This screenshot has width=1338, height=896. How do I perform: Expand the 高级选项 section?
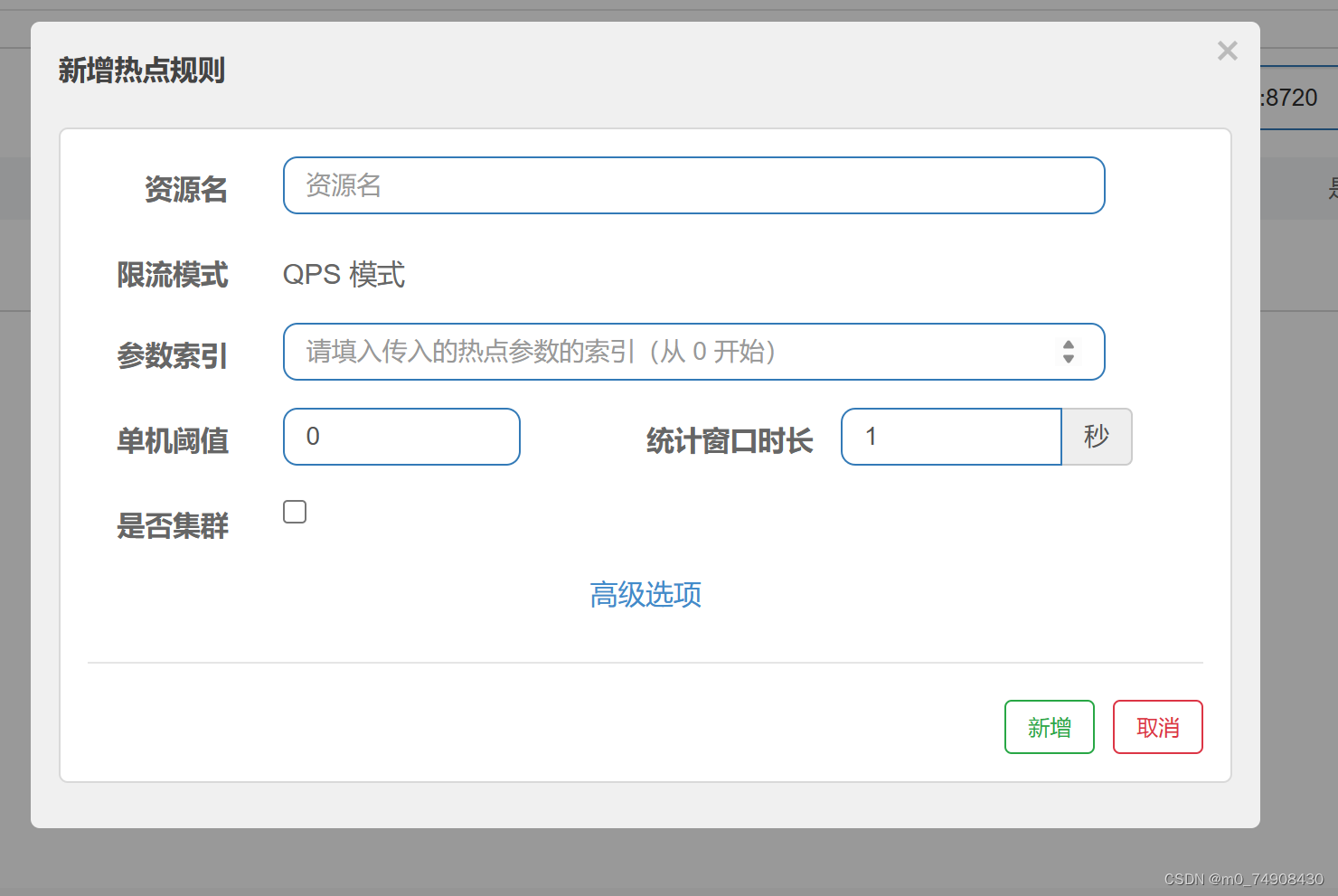coord(645,594)
